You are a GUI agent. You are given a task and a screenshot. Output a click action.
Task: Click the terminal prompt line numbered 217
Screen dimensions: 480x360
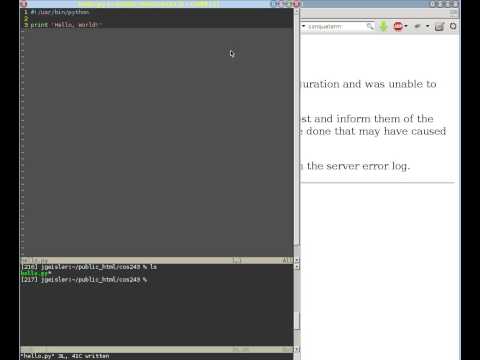click(84, 280)
